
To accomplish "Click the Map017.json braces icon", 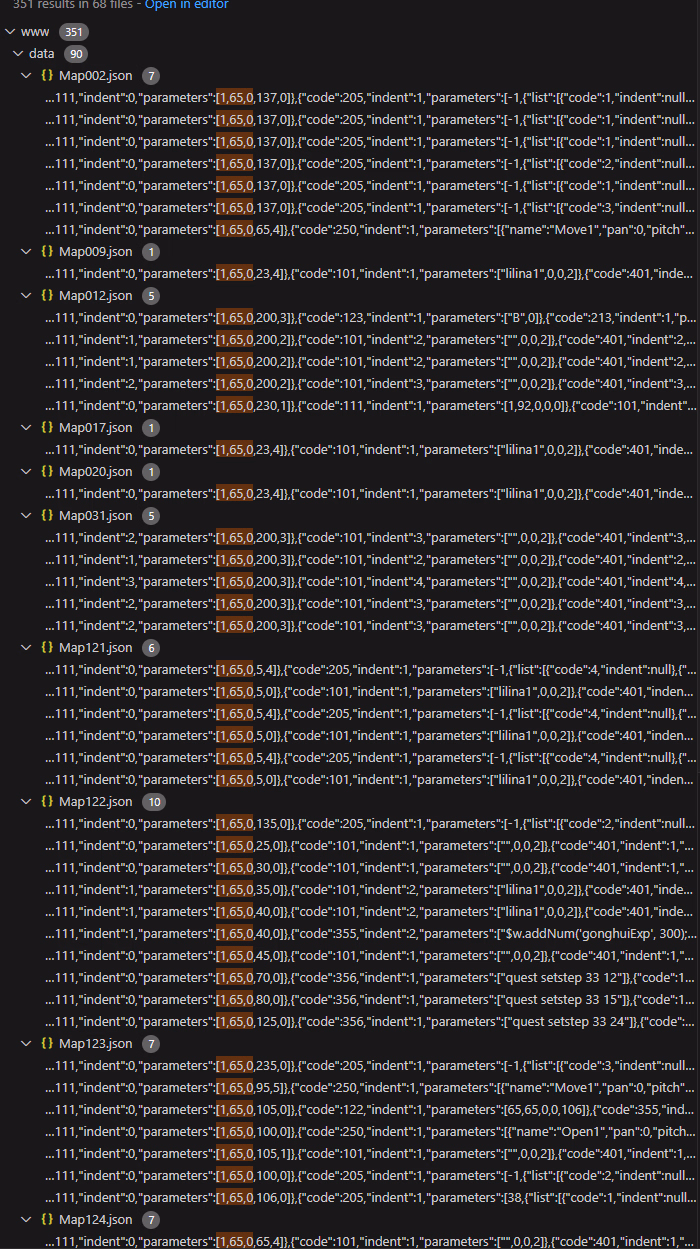I will pyautogui.click(x=47, y=428).
